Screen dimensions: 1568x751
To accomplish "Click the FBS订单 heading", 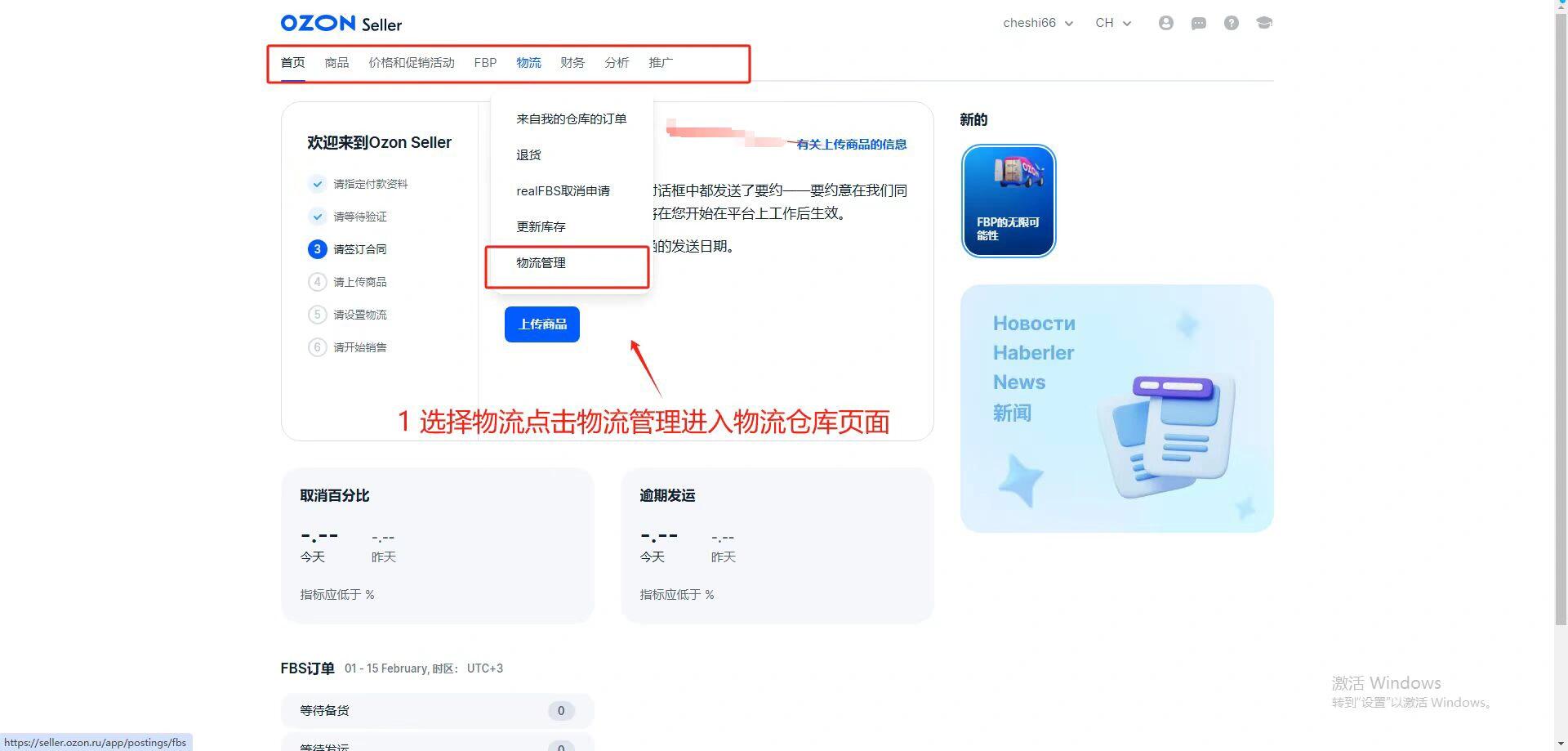I will click(307, 668).
